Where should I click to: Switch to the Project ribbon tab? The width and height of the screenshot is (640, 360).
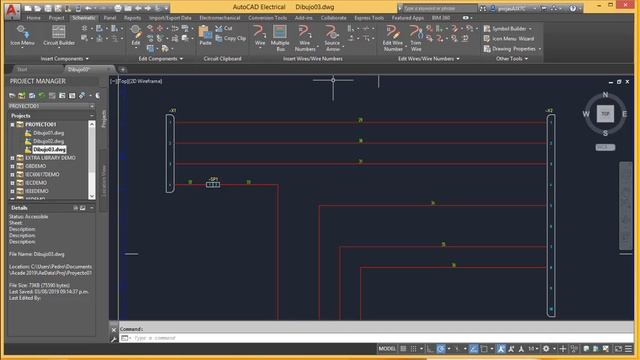pyautogui.click(x=56, y=18)
